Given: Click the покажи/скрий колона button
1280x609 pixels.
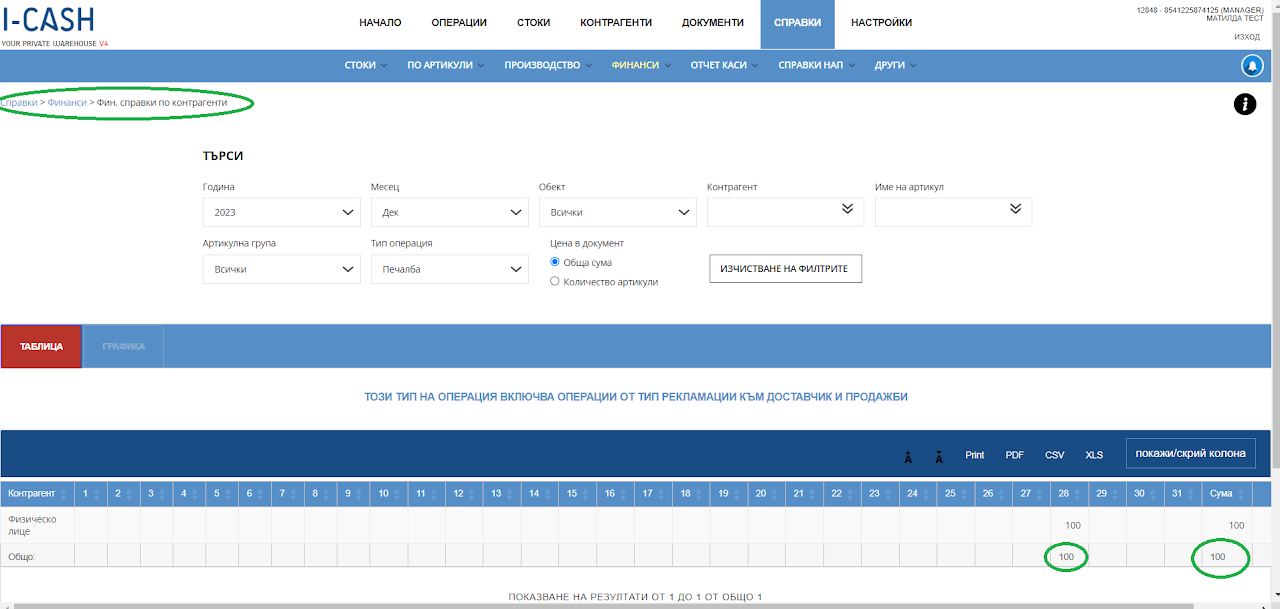Looking at the screenshot, I should click(x=1190, y=453).
